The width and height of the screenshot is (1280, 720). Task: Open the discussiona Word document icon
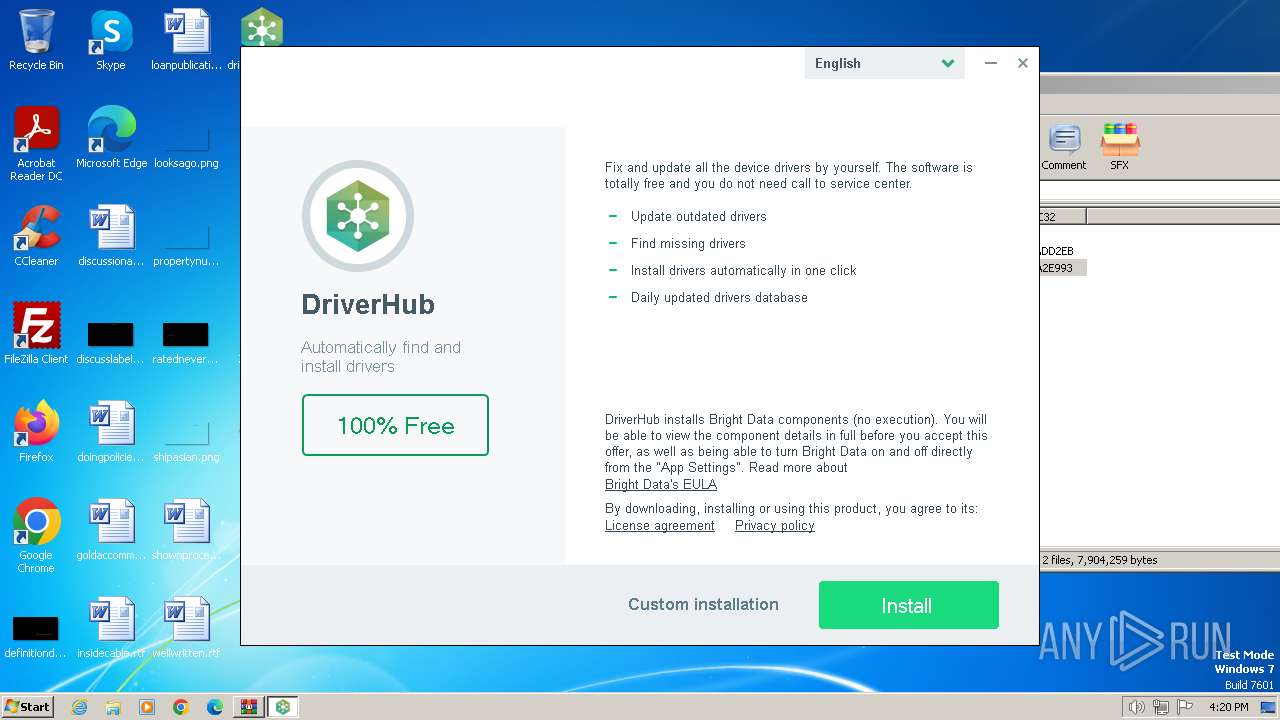111,236
